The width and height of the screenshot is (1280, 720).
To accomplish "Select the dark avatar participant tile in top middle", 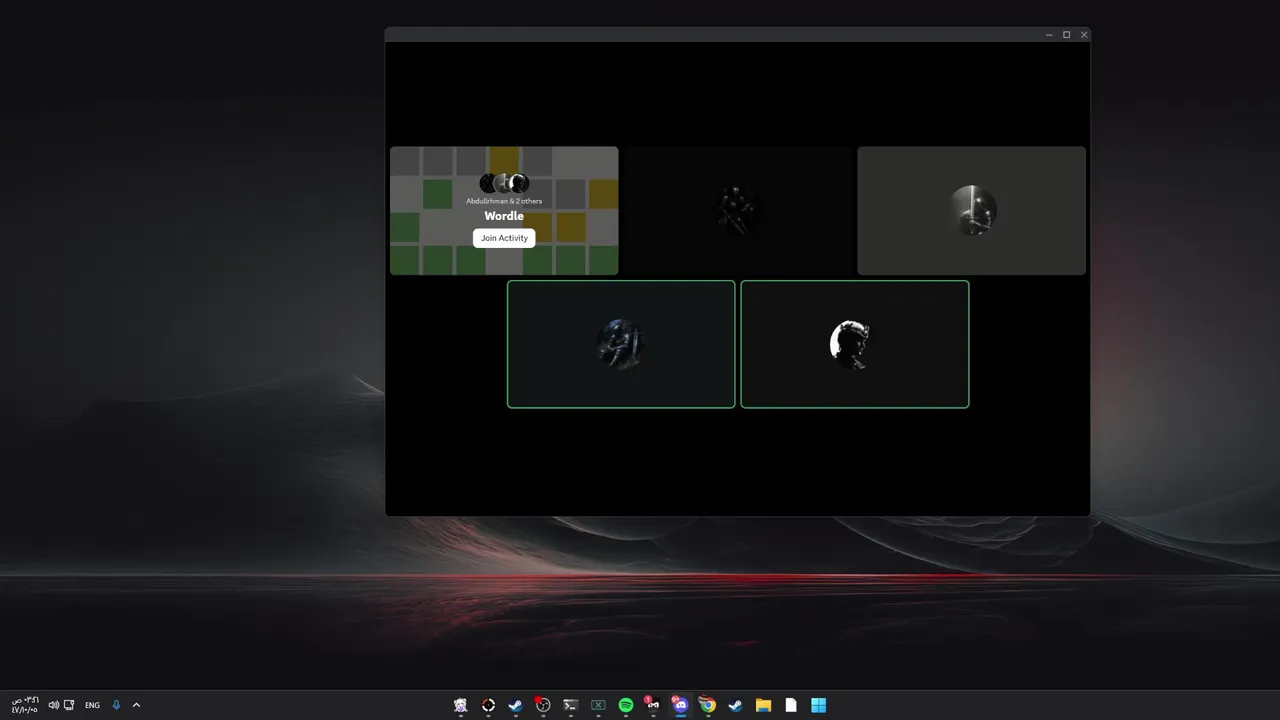I will pyautogui.click(x=738, y=211).
